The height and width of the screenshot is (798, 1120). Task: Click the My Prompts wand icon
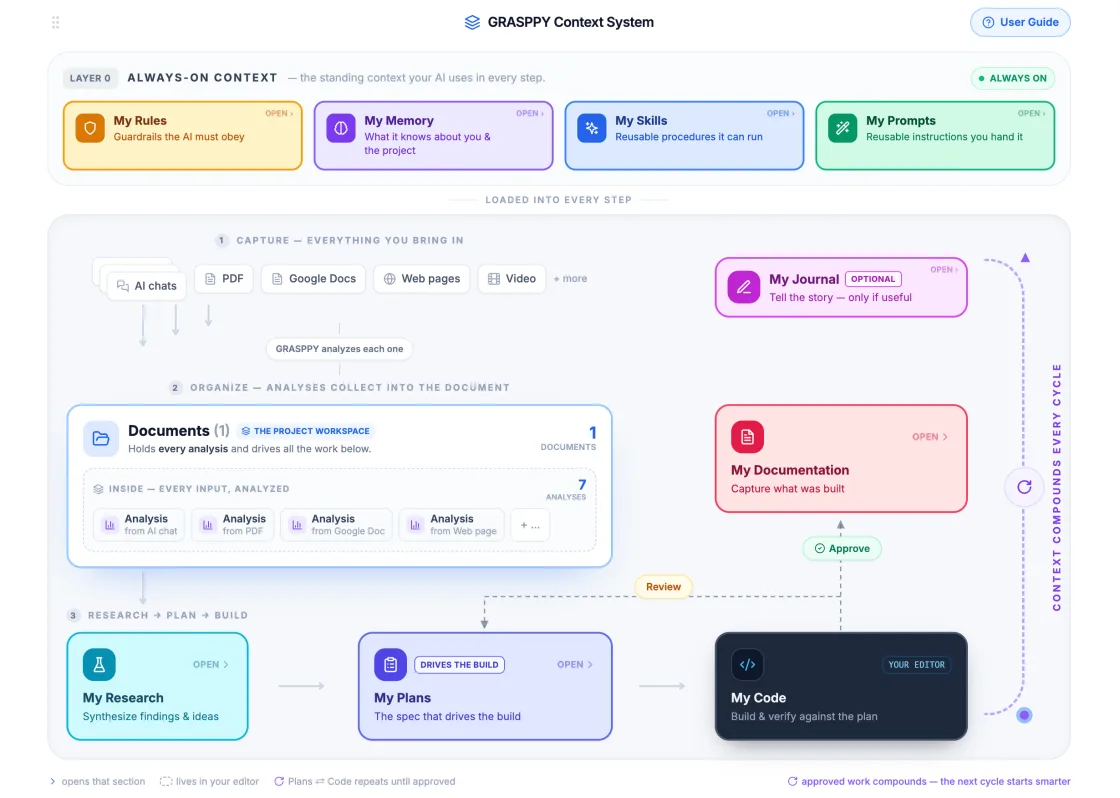pos(842,129)
